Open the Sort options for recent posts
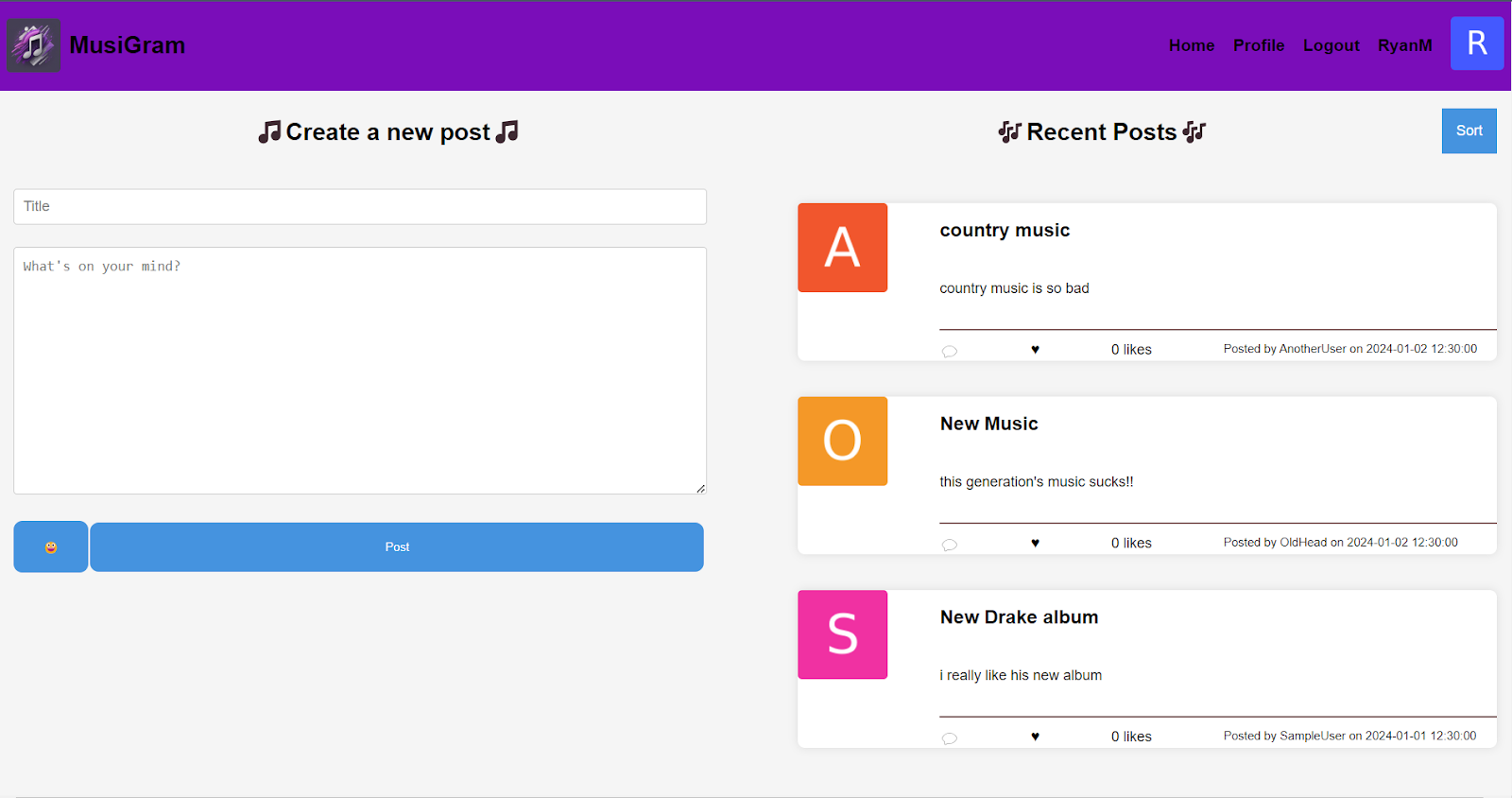 coord(1469,130)
